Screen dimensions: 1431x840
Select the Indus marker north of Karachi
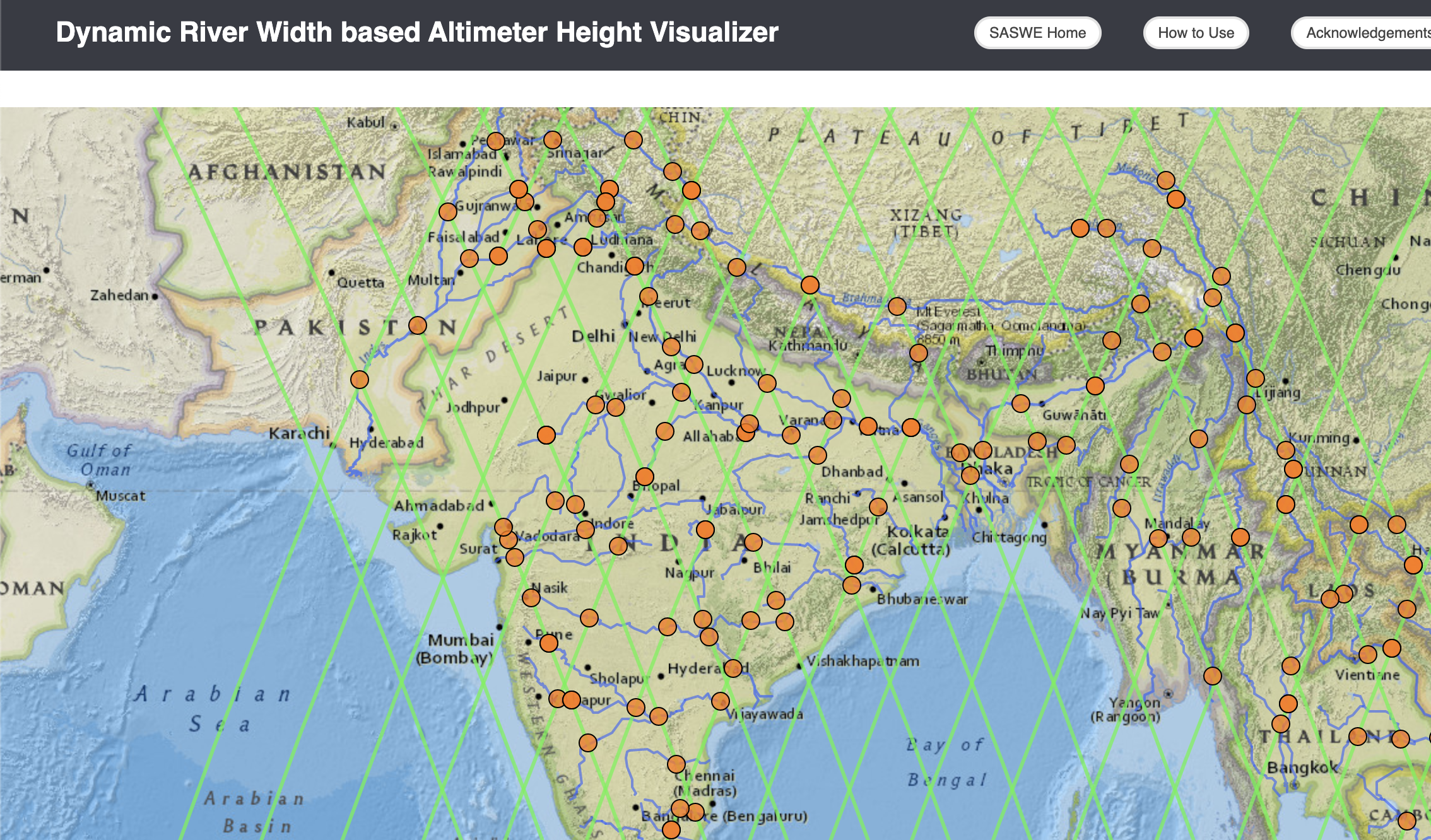point(360,380)
